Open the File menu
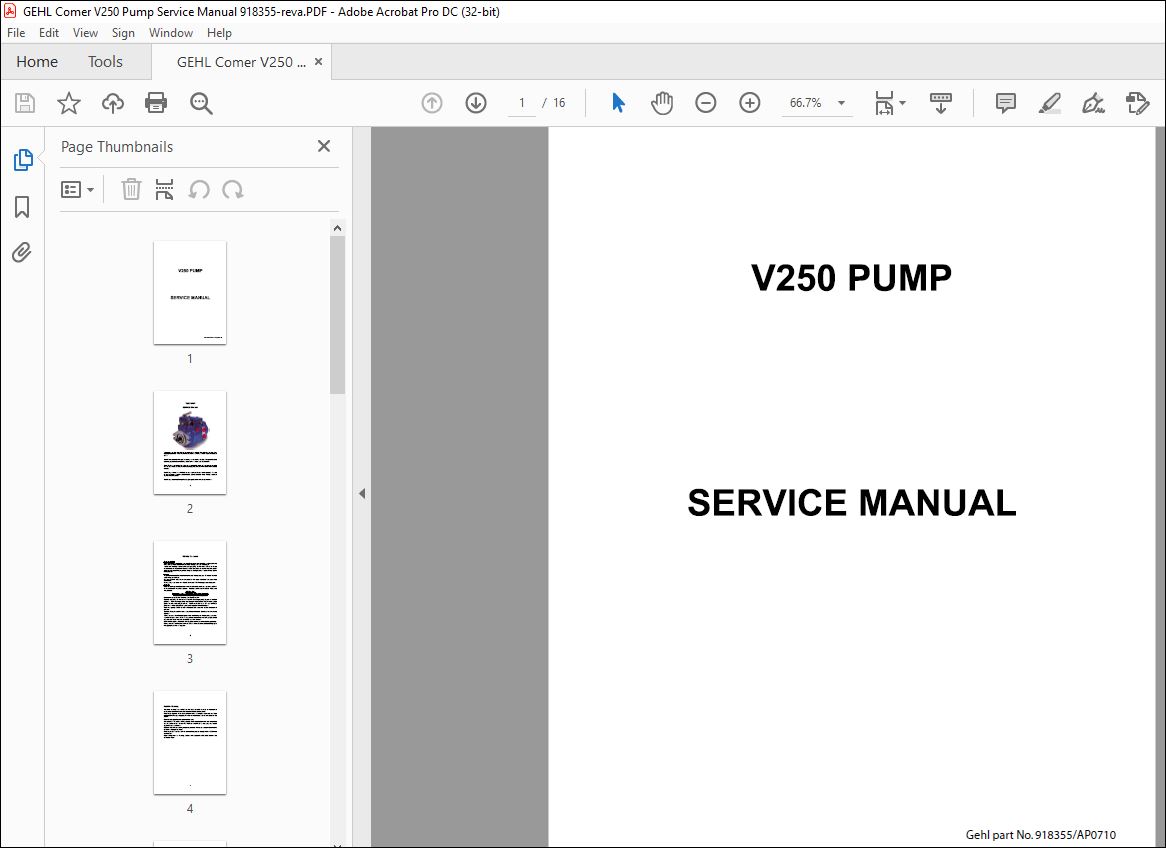1166x848 pixels. (16, 33)
